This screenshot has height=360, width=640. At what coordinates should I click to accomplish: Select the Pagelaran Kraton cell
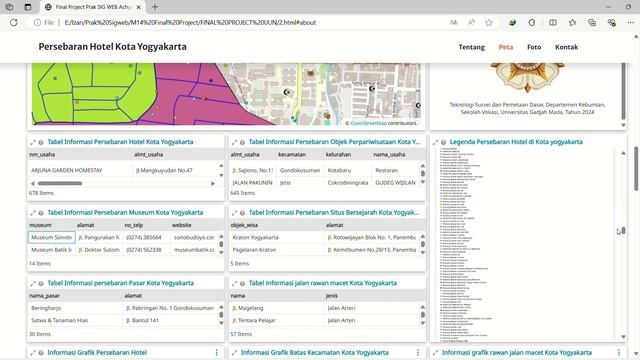pos(277,250)
